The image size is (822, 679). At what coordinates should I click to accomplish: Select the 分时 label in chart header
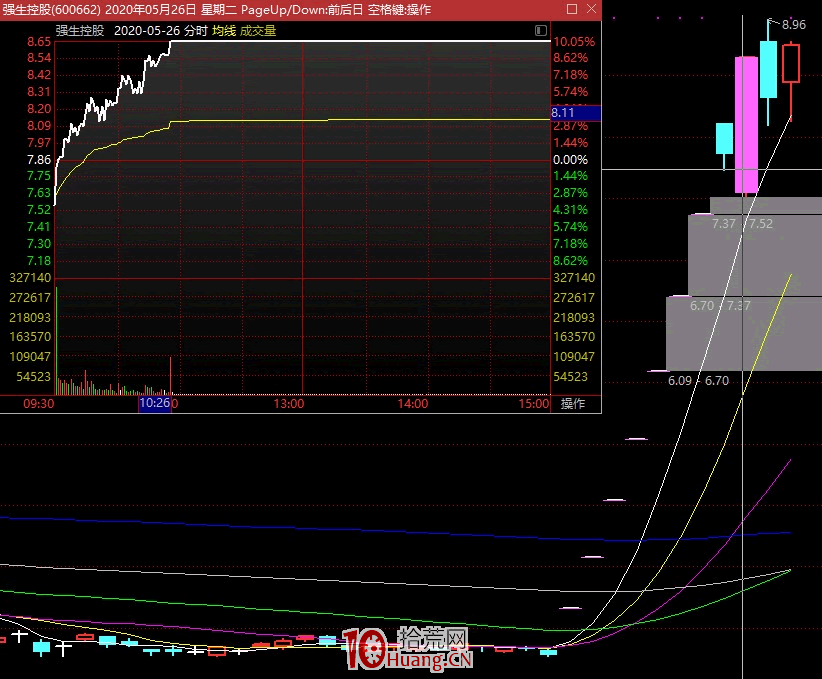(x=195, y=31)
